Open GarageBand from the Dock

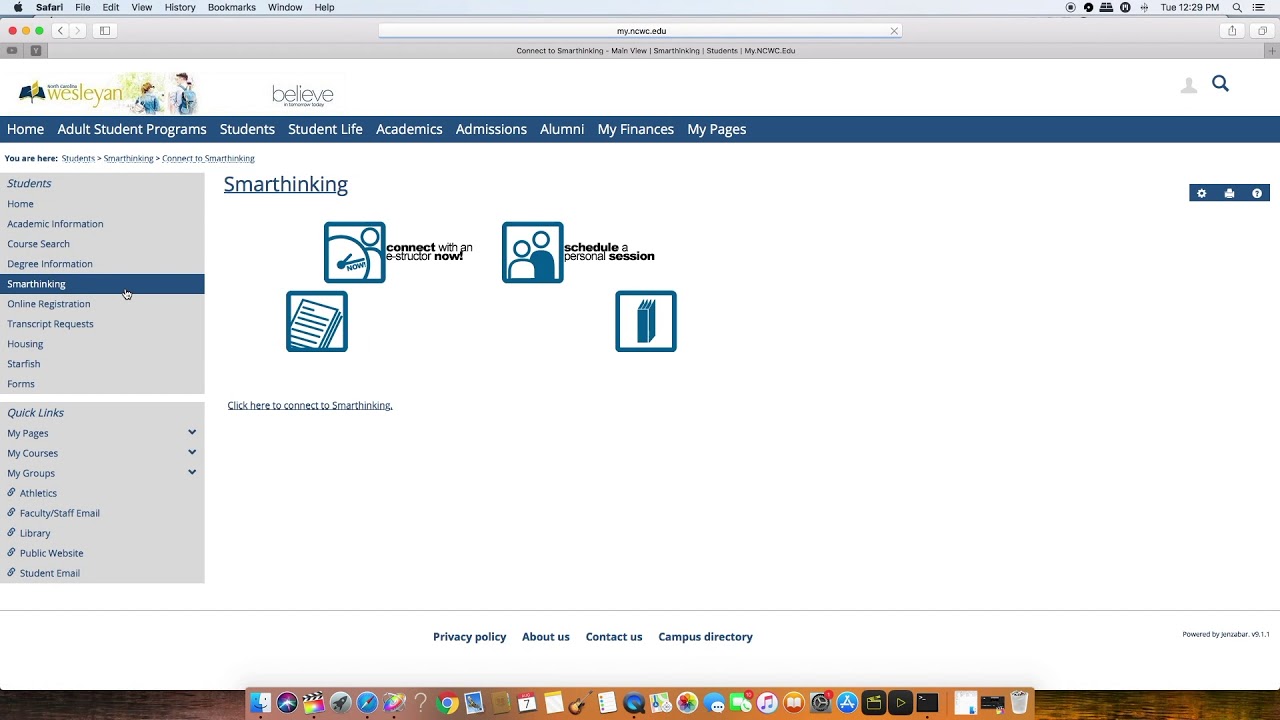[x=580, y=703]
